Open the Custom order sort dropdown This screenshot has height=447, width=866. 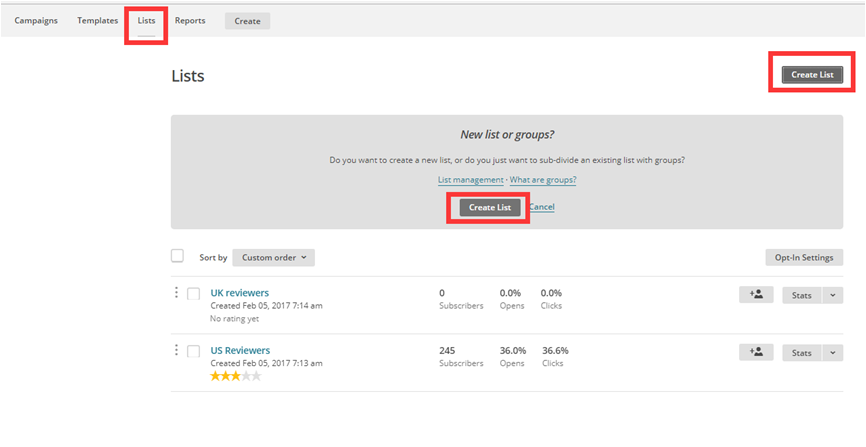(x=273, y=257)
